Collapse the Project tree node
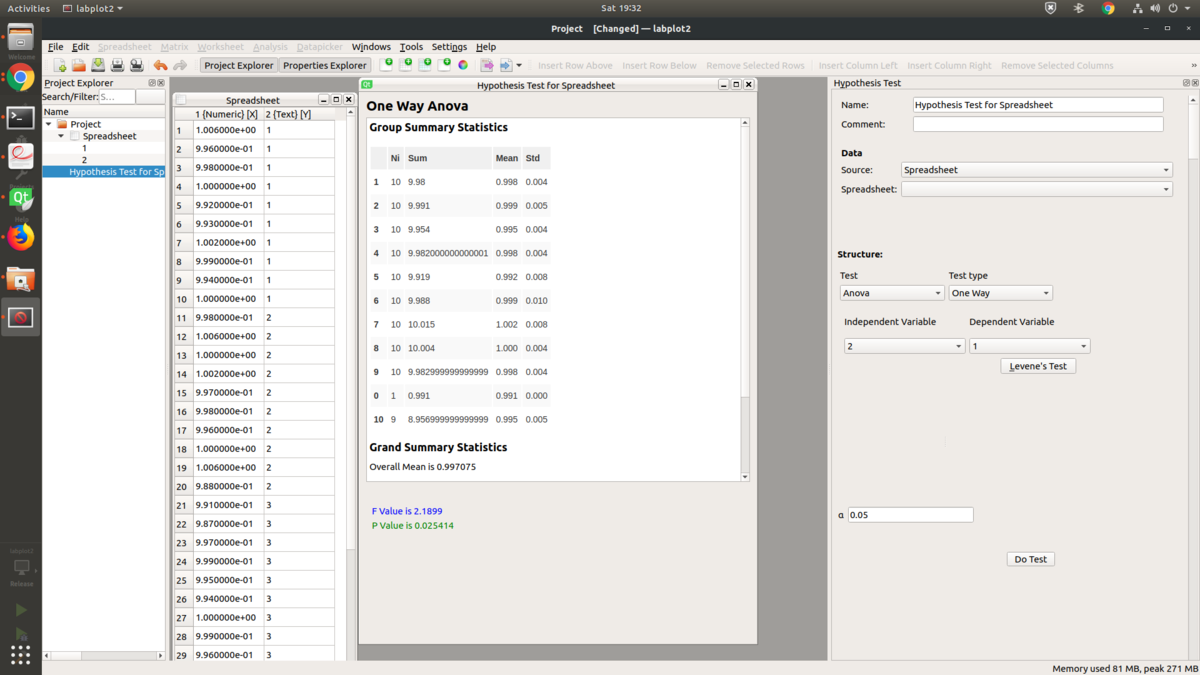1200x675 pixels. click(x=49, y=124)
